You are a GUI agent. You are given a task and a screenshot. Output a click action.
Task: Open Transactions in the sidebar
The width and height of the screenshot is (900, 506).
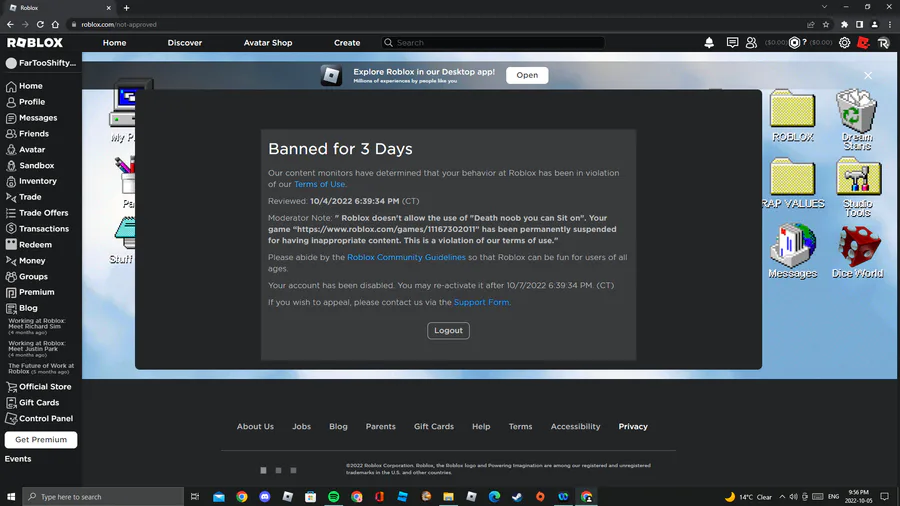click(37, 228)
